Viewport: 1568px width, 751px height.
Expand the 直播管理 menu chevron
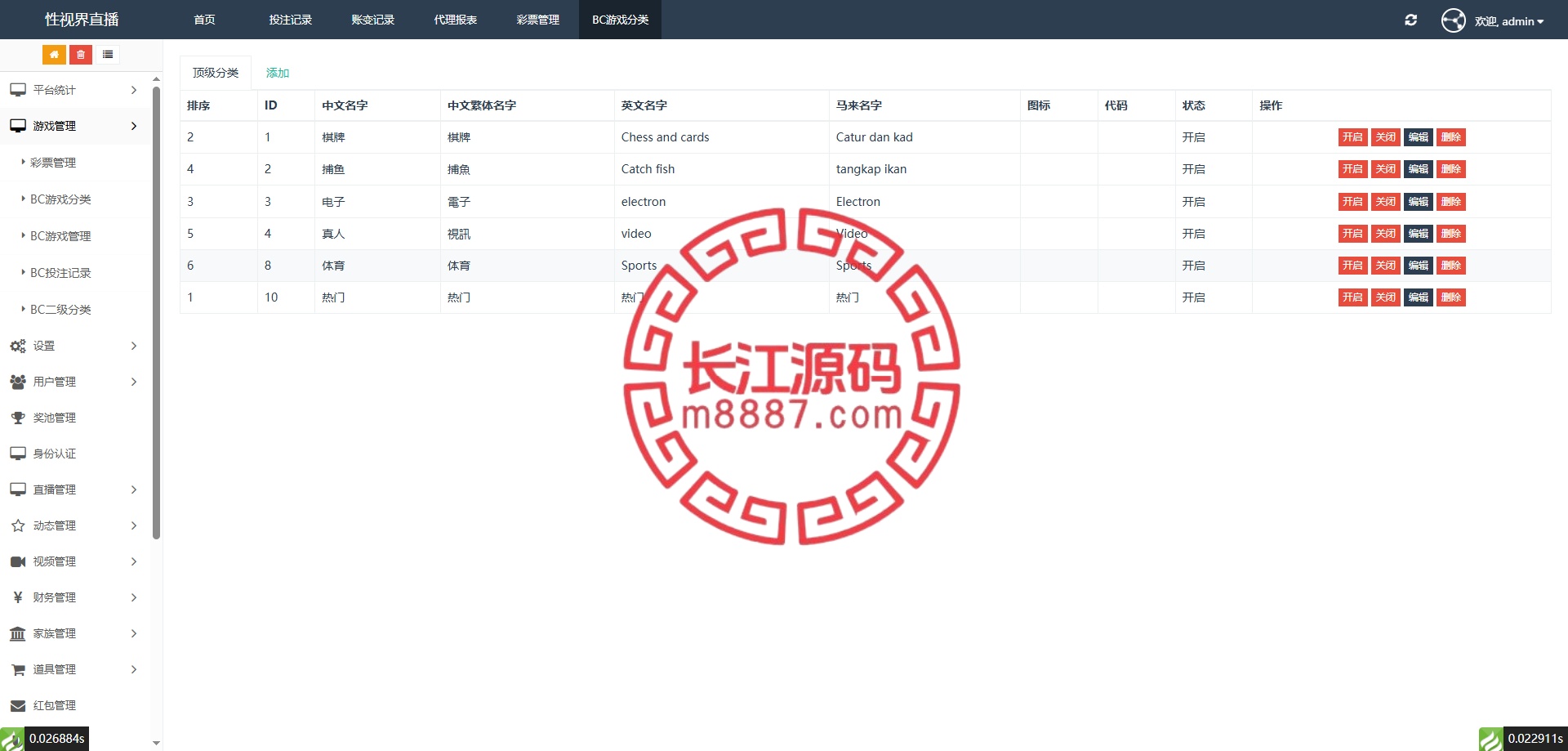point(134,489)
